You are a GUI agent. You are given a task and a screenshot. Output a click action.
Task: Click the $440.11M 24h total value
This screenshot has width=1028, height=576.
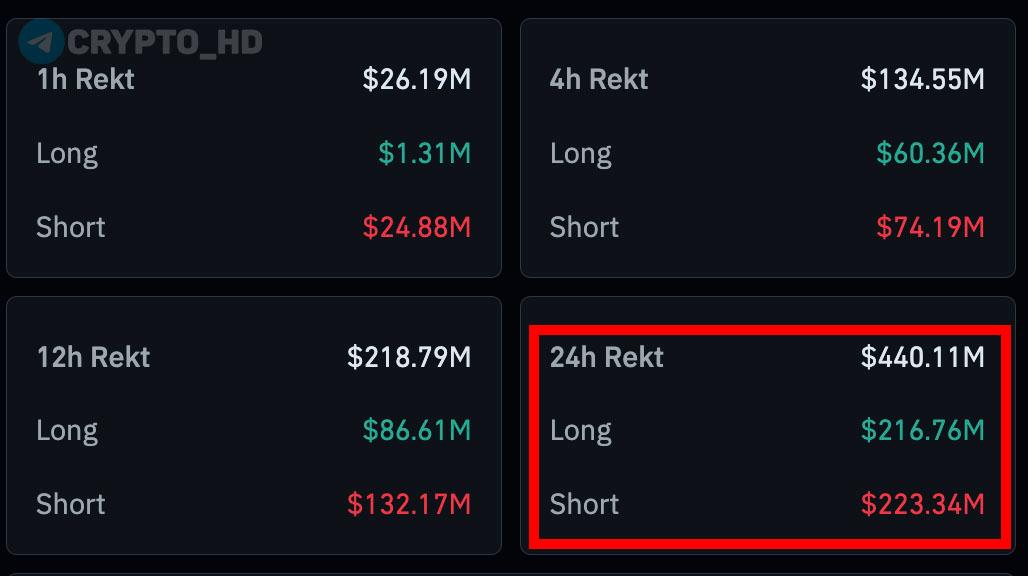click(x=922, y=357)
